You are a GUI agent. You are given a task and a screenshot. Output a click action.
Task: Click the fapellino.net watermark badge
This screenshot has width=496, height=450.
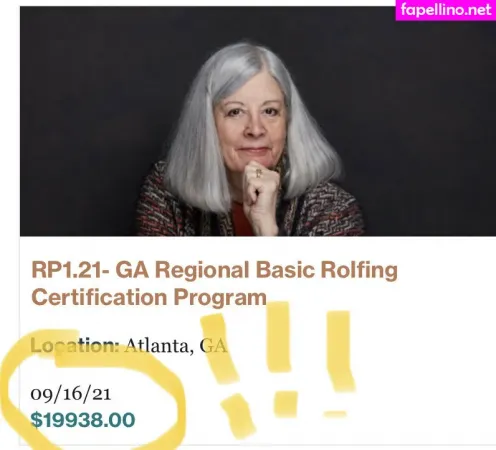(446, 10)
